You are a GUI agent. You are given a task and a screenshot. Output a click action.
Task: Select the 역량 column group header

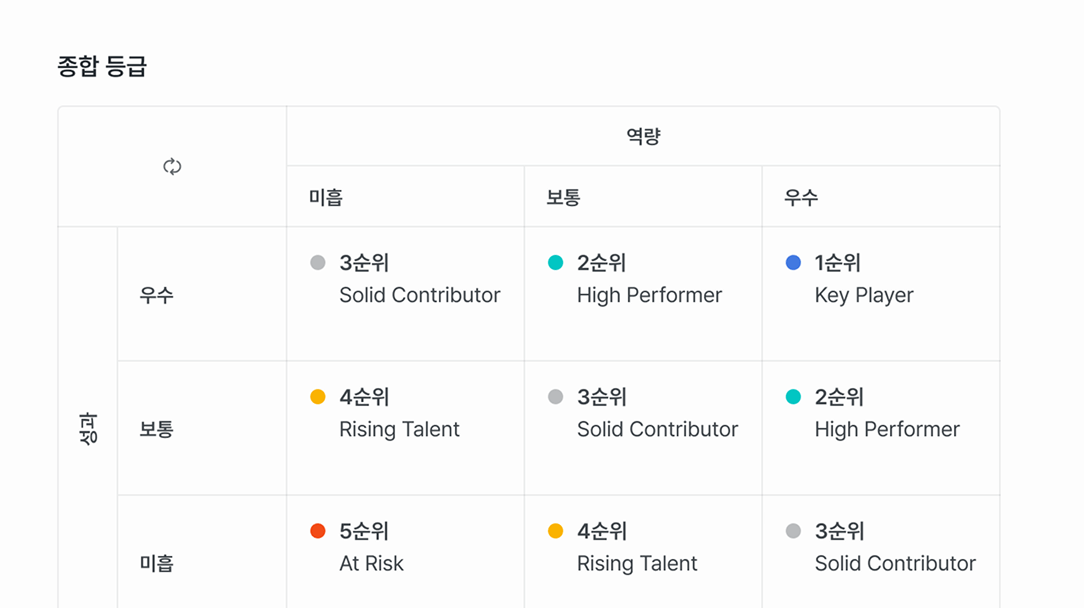pos(643,137)
